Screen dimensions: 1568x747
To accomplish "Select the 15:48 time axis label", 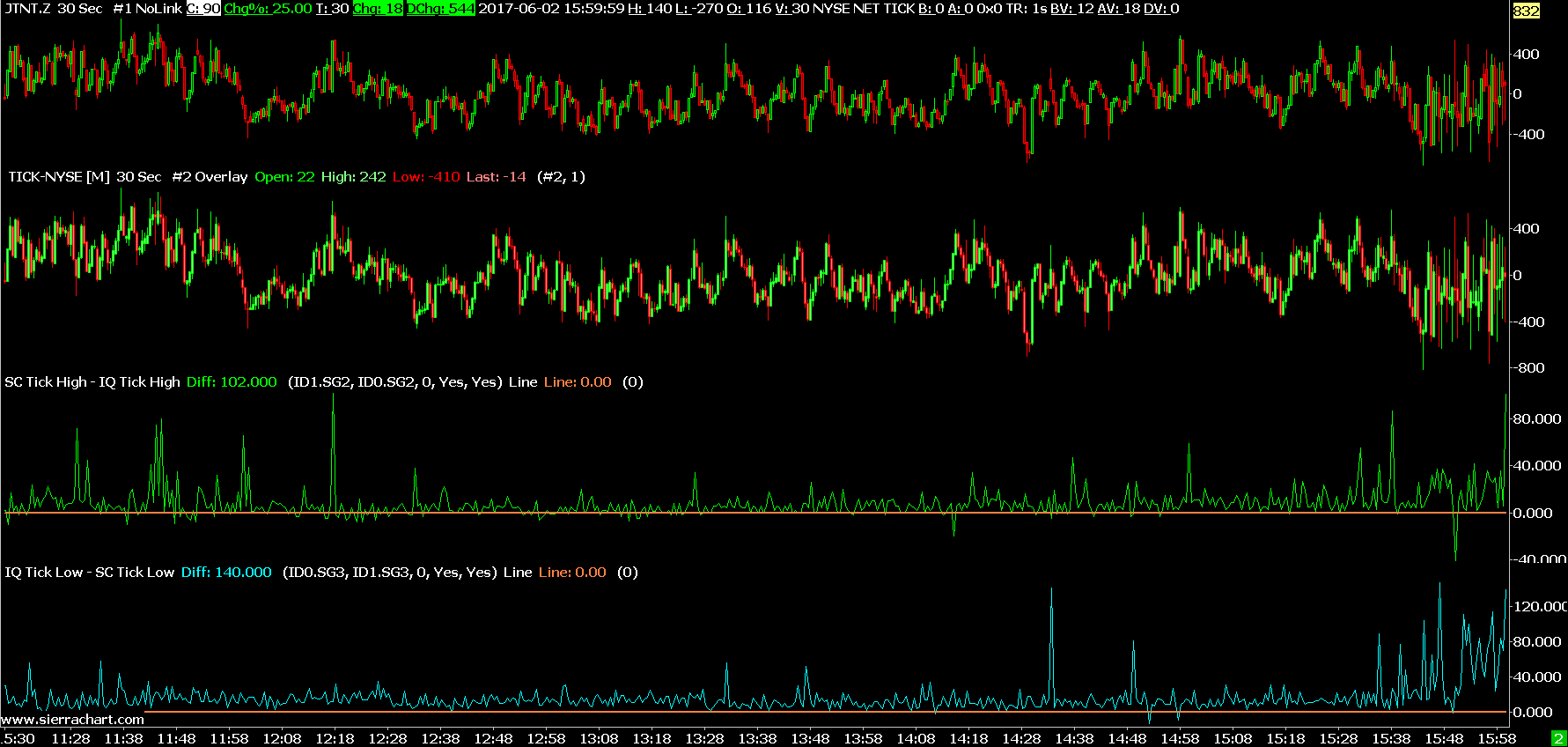I will [x=1444, y=739].
